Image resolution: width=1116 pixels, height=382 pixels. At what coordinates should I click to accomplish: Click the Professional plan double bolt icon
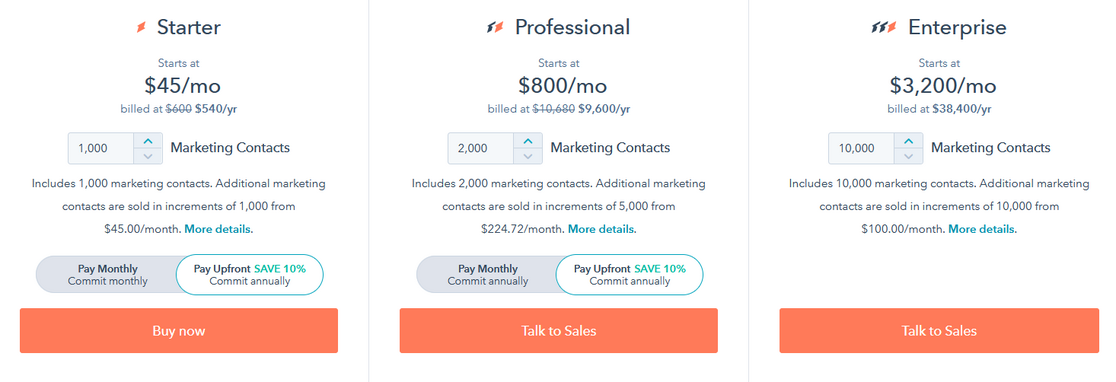pyautogui.click(x=495, y=28)
